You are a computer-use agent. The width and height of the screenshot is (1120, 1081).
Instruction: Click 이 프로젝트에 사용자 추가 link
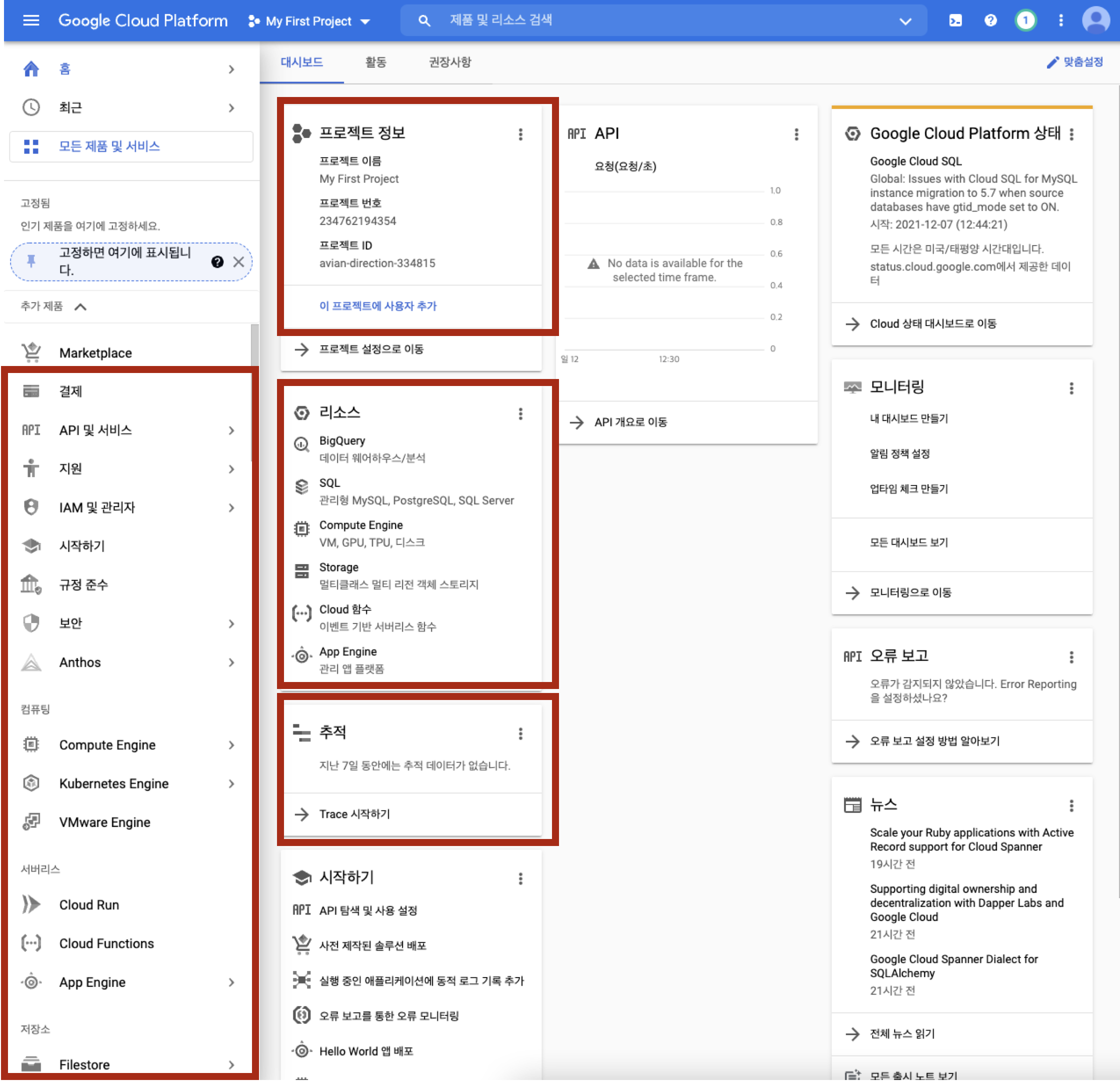(377, 305)
